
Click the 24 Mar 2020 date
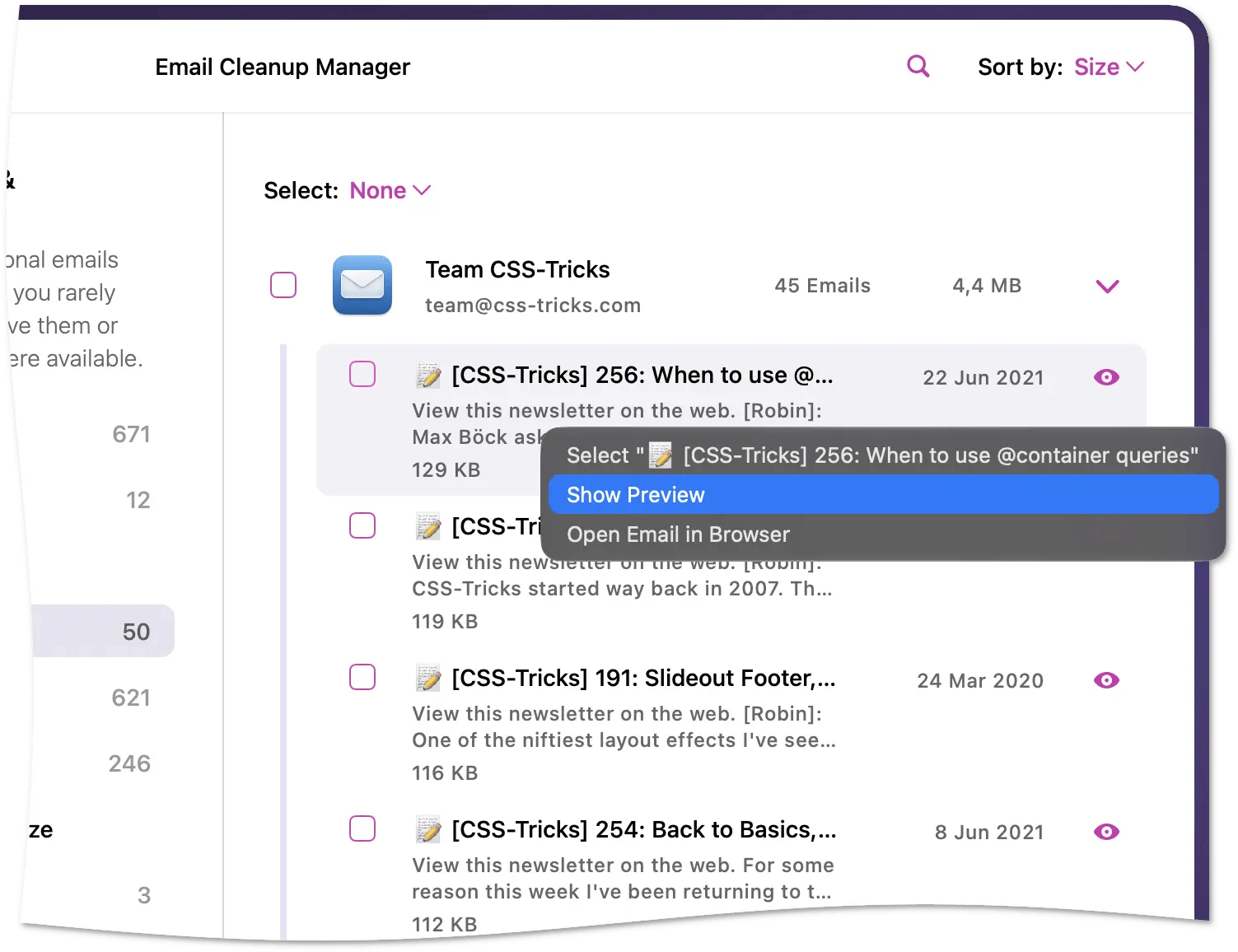click(x=980, y=681)
